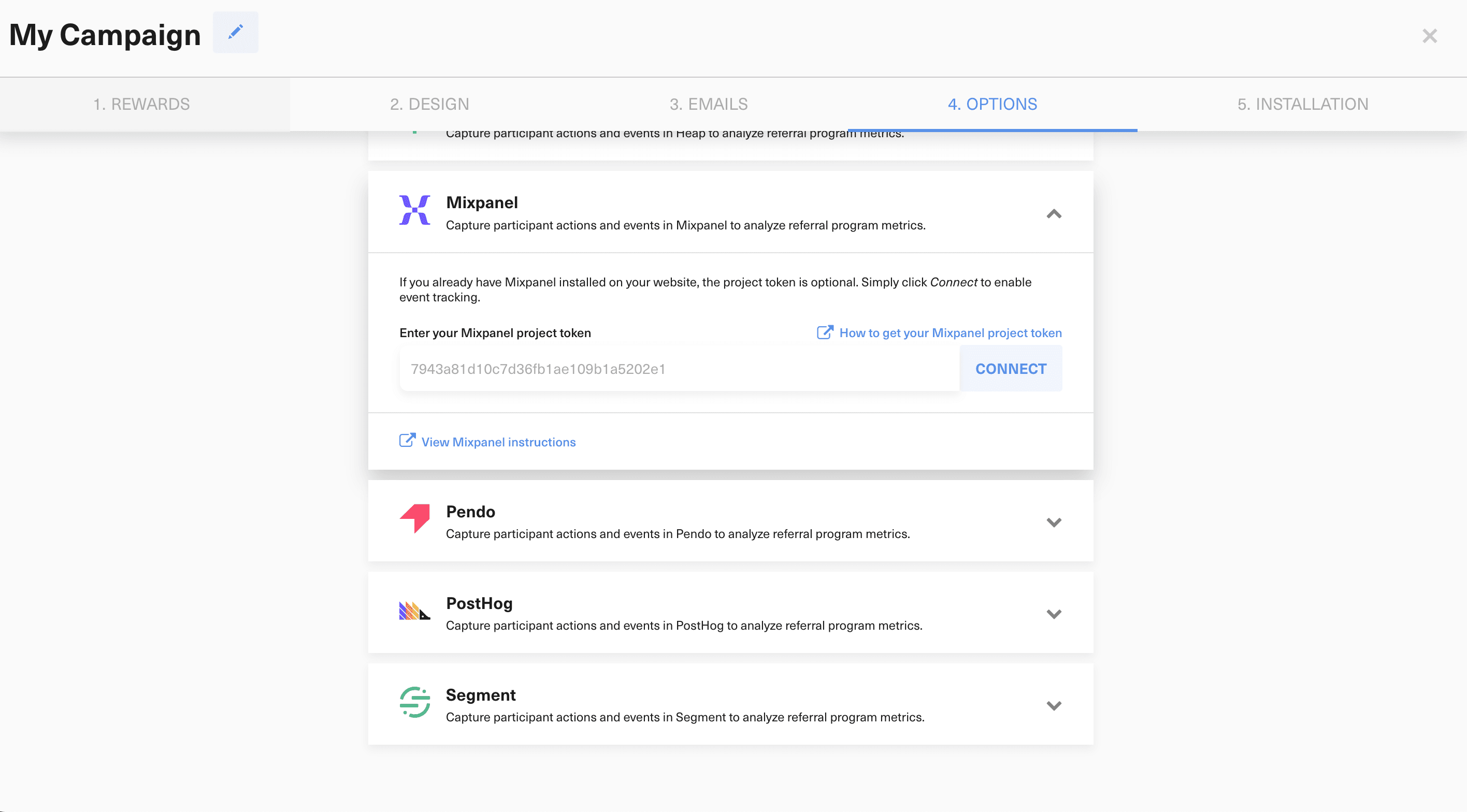Screen dimensions: 1467x812
Task: Click the external link icon beside View Mixpanel instructions
Action: (406, 440)
